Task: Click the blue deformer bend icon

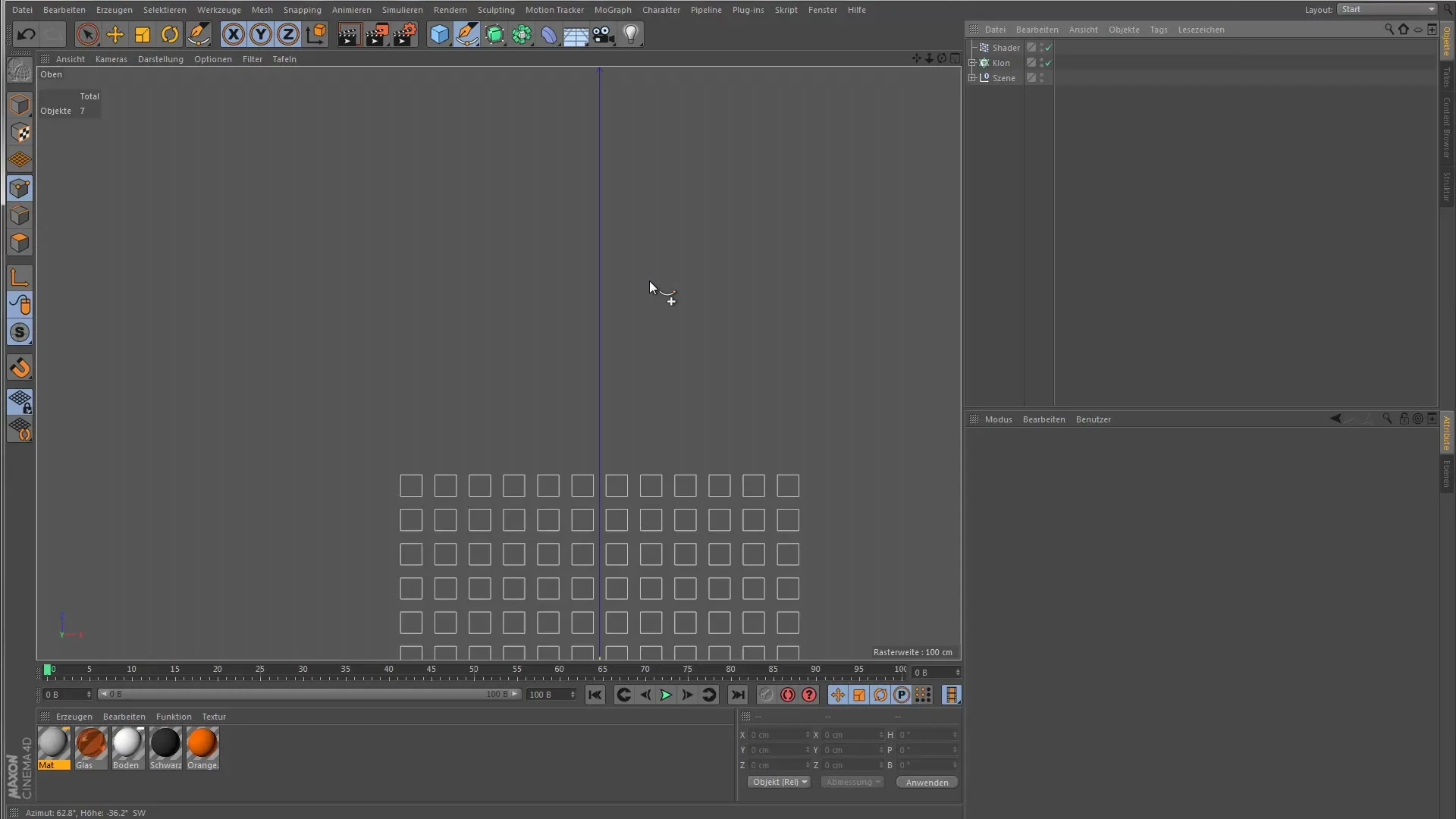Action: tap(549, 34)
